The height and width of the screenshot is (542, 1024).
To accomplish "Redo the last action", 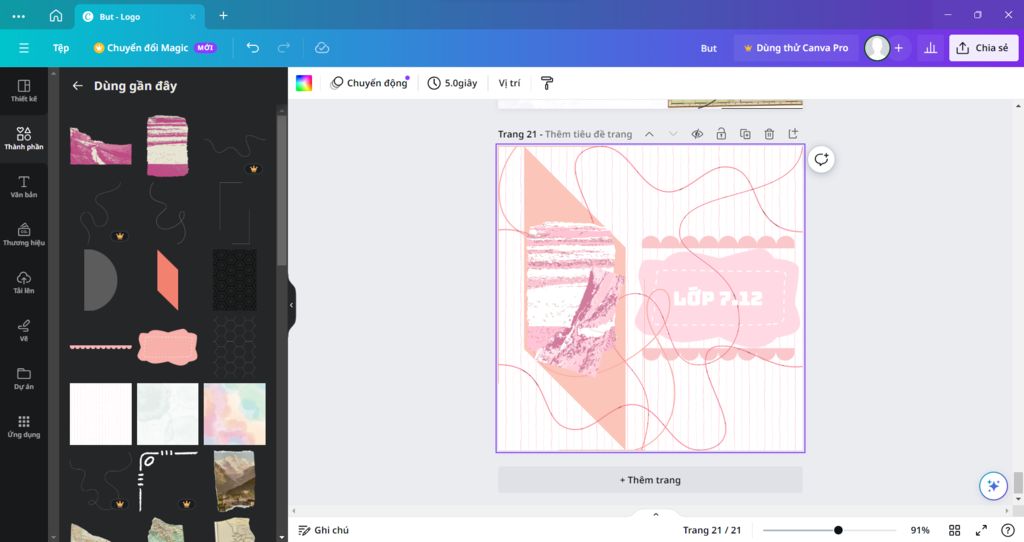I will (283, 48).
